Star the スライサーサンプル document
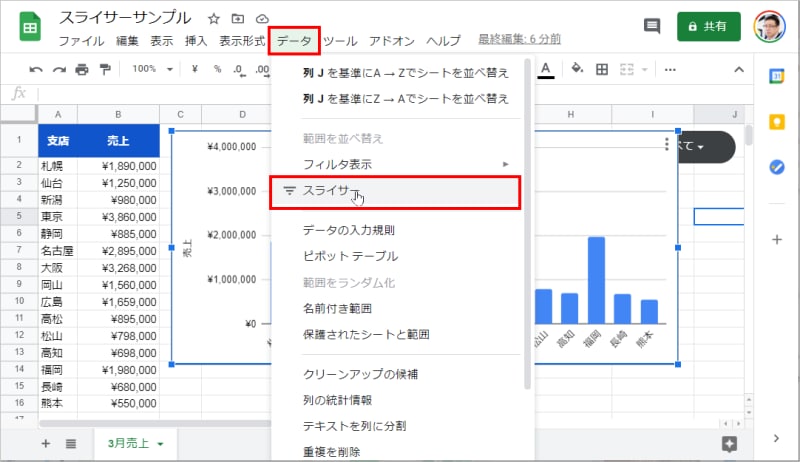800x462 pixels. [x=214, y=19]
